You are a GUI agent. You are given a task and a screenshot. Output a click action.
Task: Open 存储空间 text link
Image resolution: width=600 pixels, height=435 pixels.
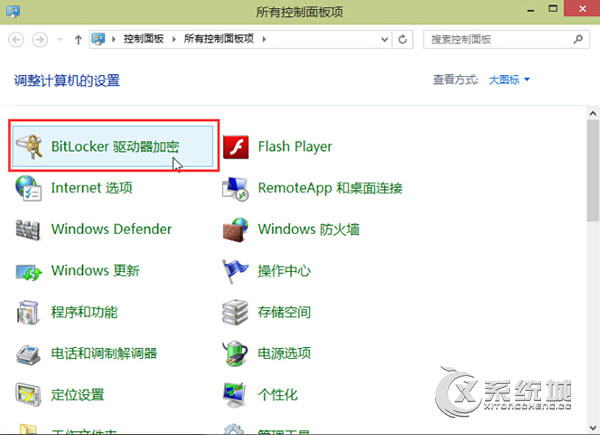pos(284,312)
